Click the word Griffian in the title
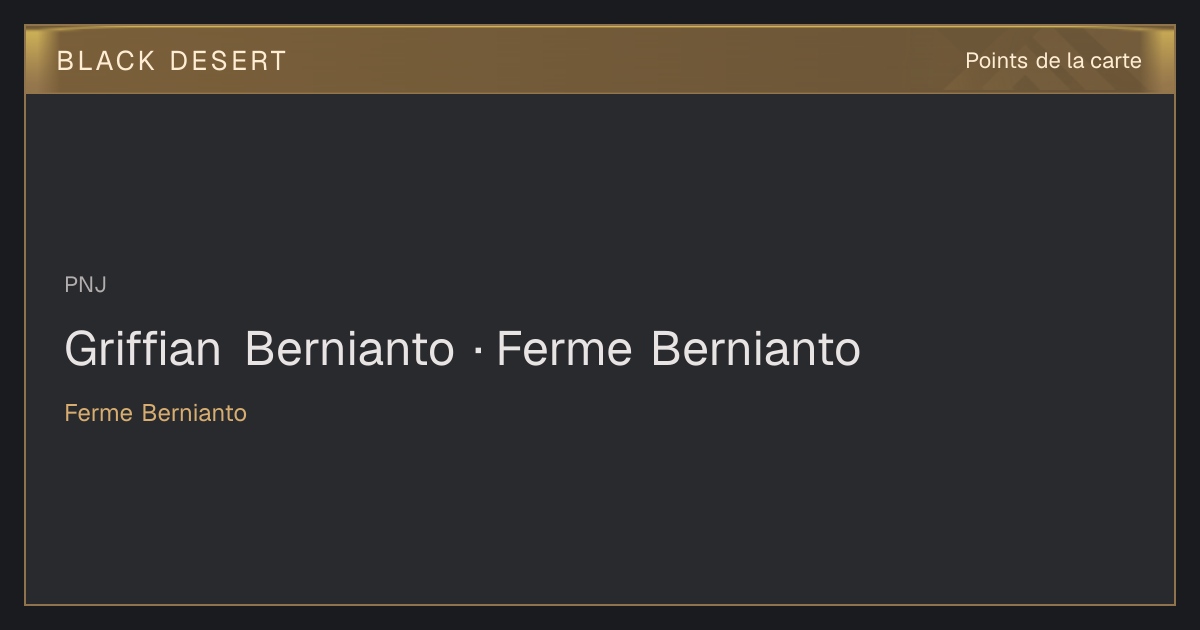1200x630 pixels. point(143,350)
